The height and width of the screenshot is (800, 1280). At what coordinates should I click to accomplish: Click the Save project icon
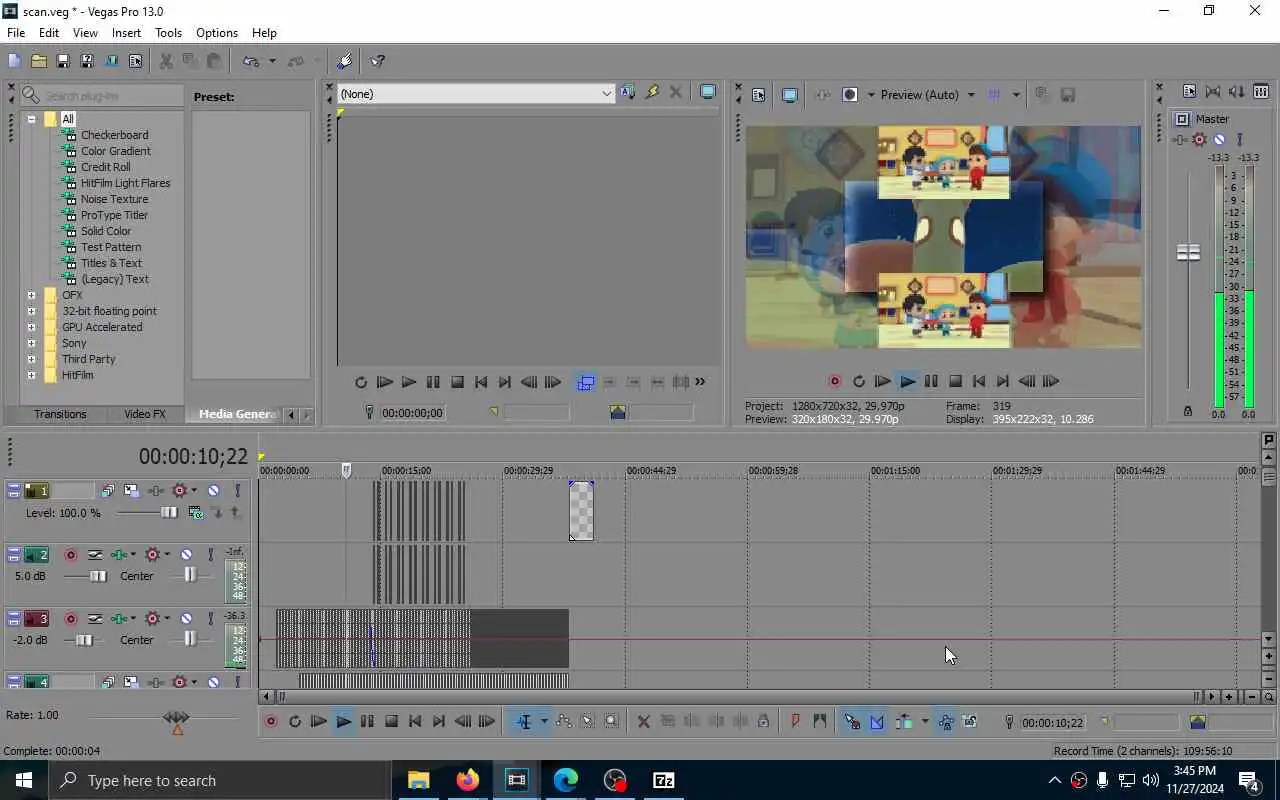coord(62,61)
